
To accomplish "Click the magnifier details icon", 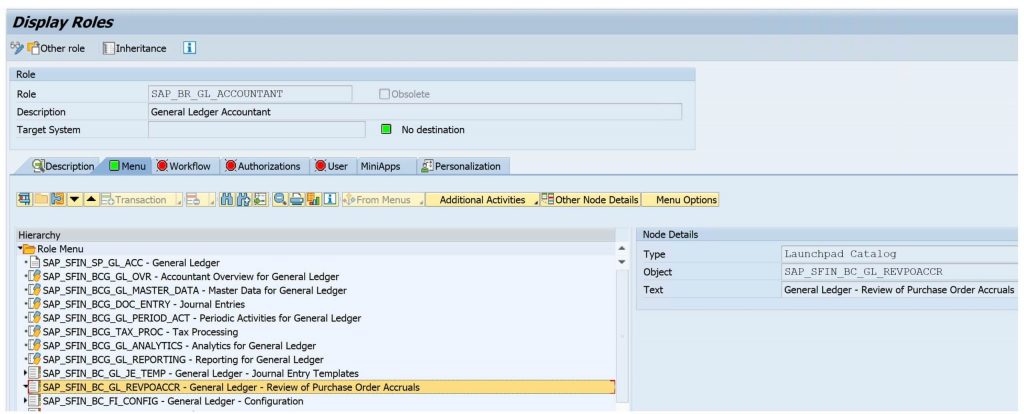I will point(280,200).
